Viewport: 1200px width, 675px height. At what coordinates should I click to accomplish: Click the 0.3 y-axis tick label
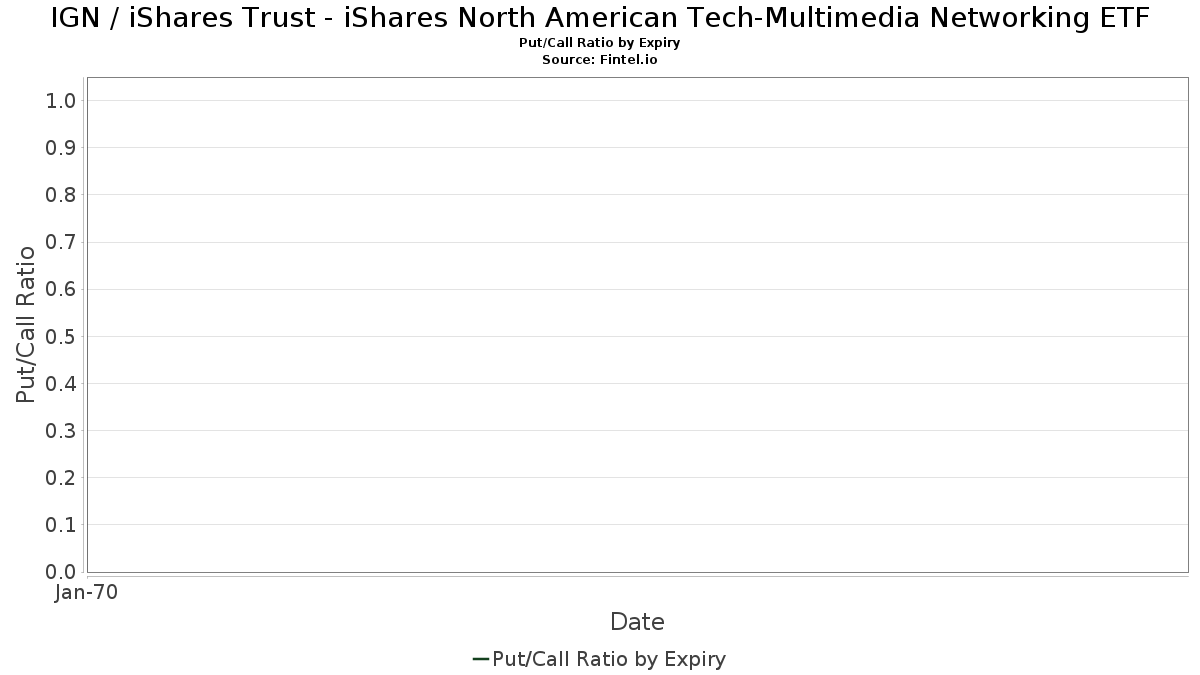[61, 430]
